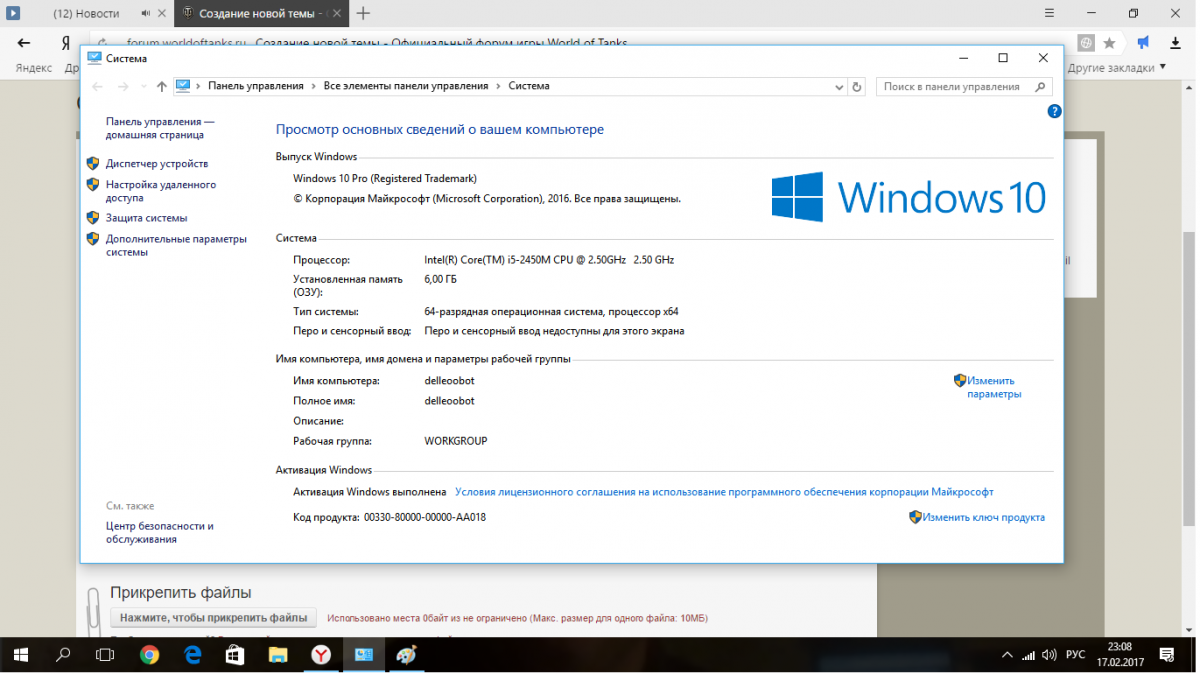Mute audio on the Новости tab speaker icon
This screenshot has height=674, width=1200.
coord(147,13)
